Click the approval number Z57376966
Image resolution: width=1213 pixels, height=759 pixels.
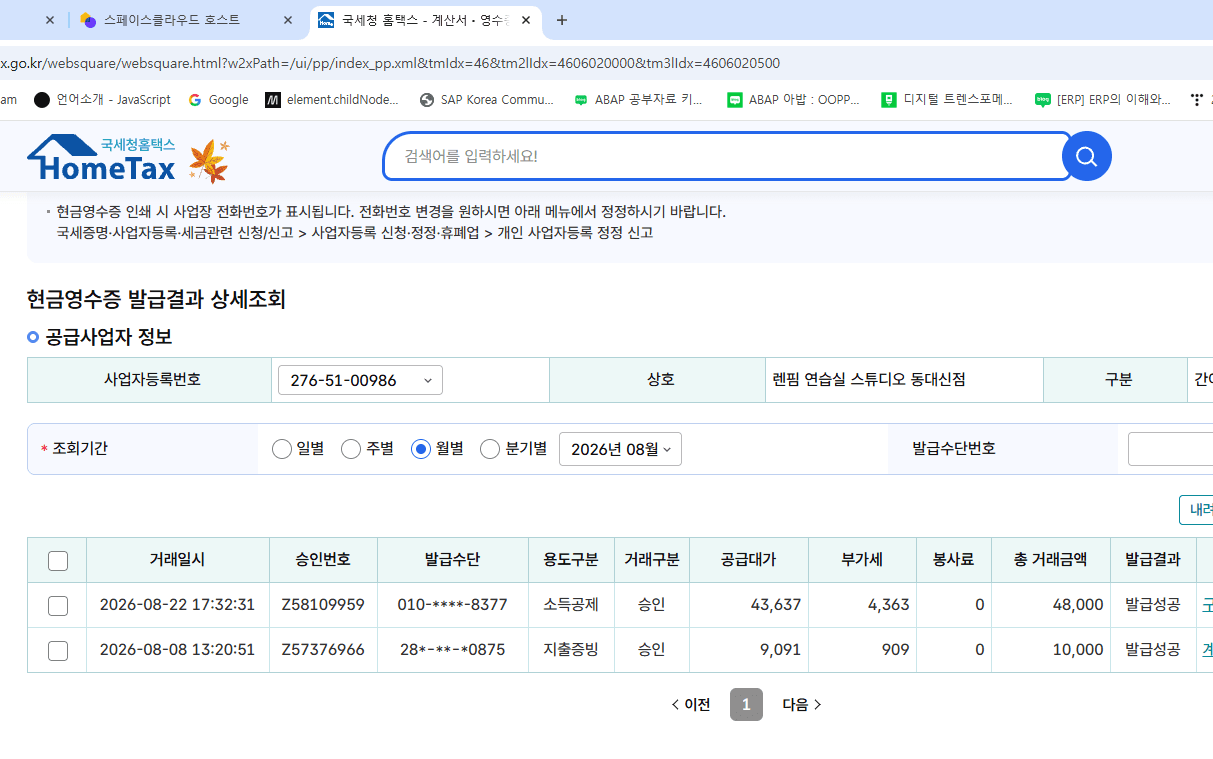pyautogui.click(x=323, y=650)
